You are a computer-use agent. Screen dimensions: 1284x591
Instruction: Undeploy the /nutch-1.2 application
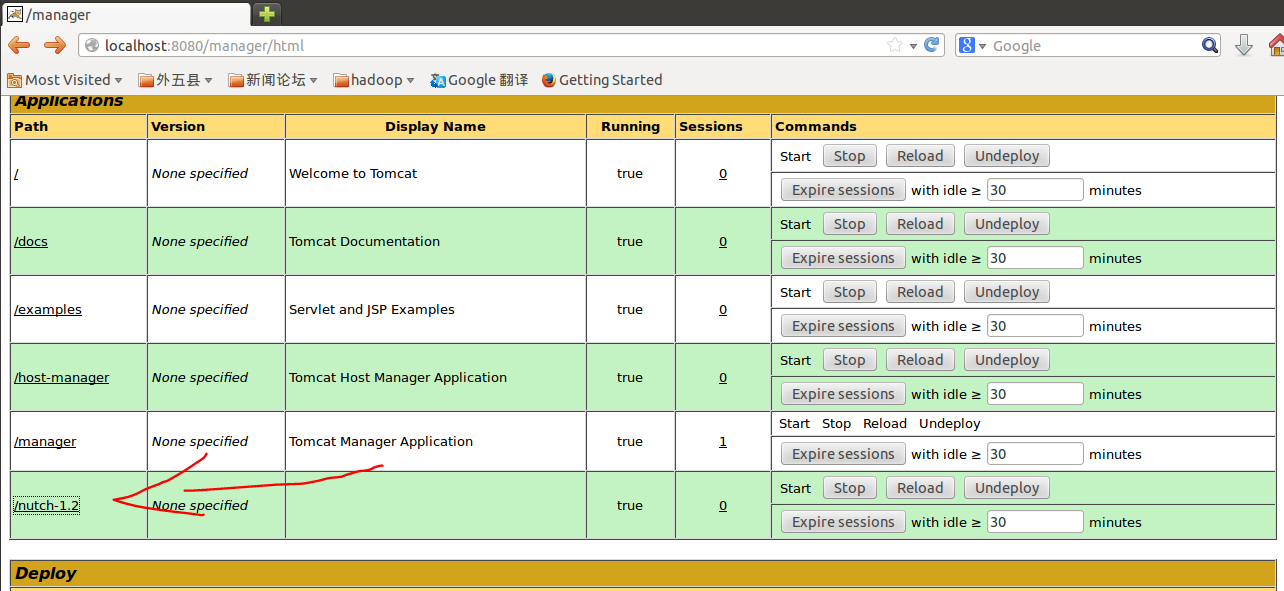point(1006,488)
